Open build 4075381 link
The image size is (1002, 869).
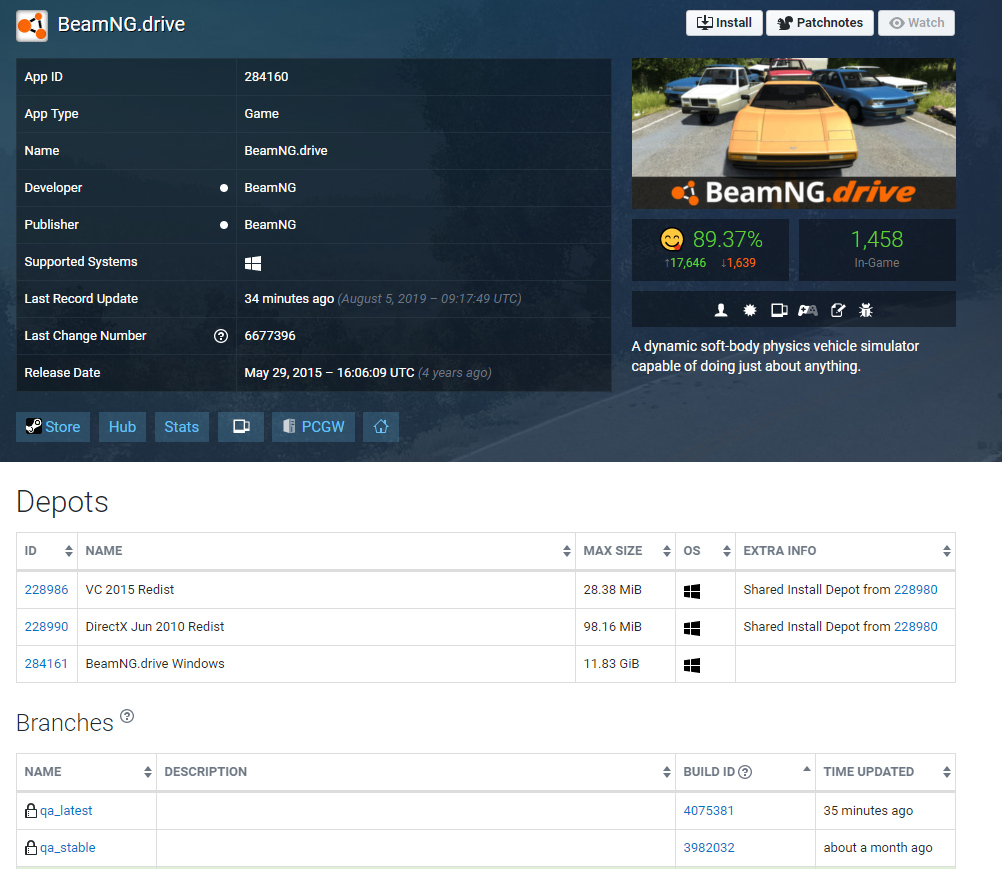[709, 811]
